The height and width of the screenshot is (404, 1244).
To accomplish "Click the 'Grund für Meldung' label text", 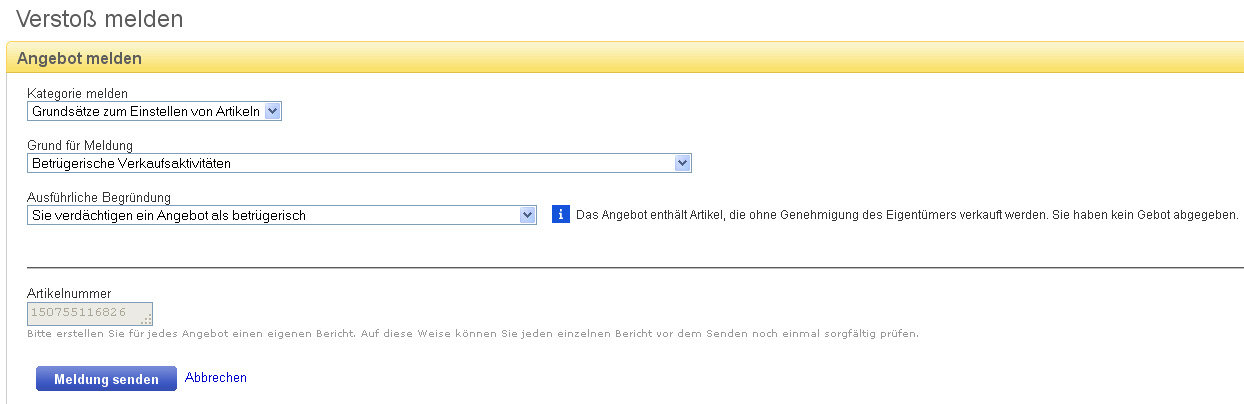I will [80, 146].
